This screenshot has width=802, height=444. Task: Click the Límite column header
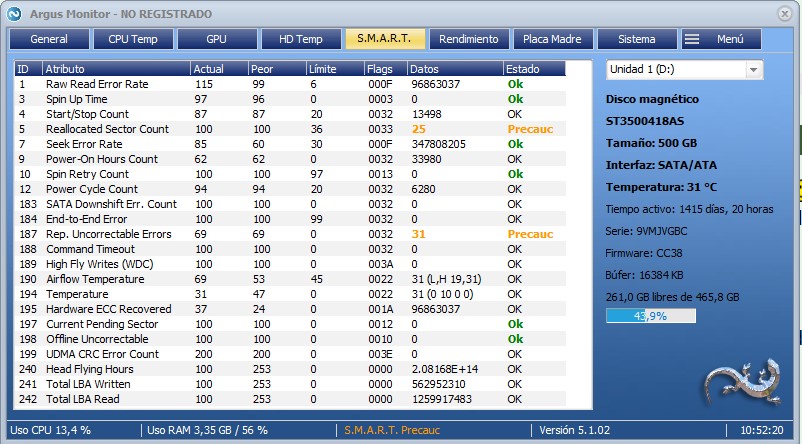[x=335, y=69]
